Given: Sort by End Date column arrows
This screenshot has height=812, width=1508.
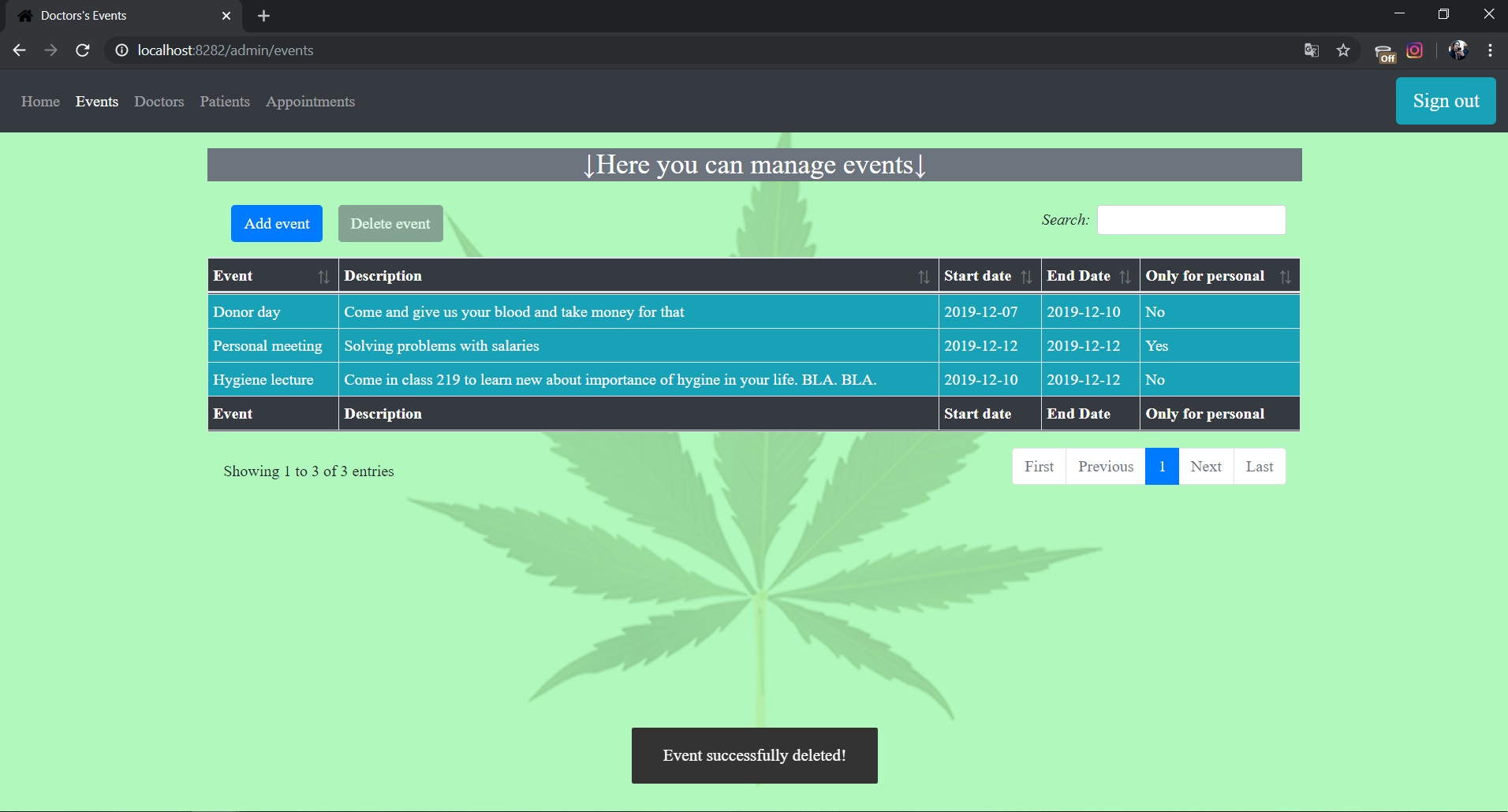Looking at the screenshot, I should pos(1125,277).
